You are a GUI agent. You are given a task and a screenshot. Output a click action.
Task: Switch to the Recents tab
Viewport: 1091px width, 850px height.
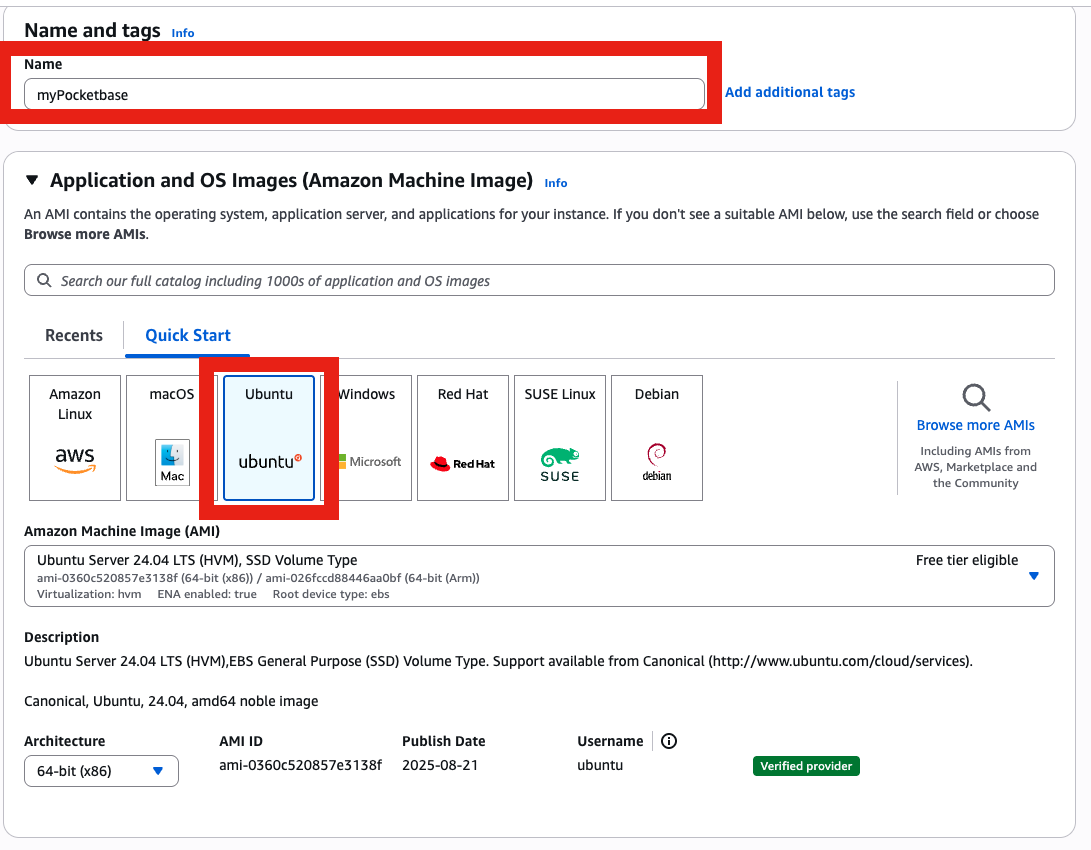pyautogui.click(x=73, y=335)
